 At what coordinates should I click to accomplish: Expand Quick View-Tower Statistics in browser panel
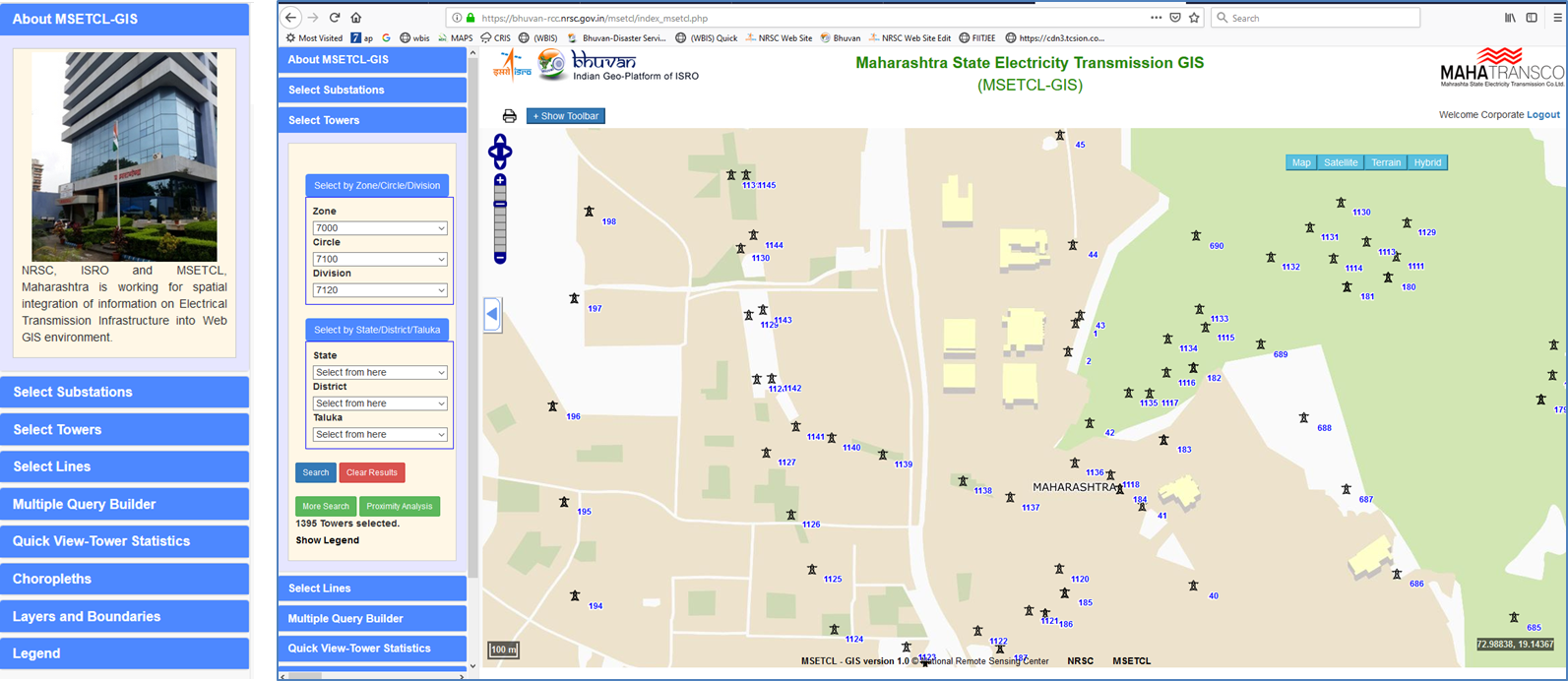click(x=372, y=649)
